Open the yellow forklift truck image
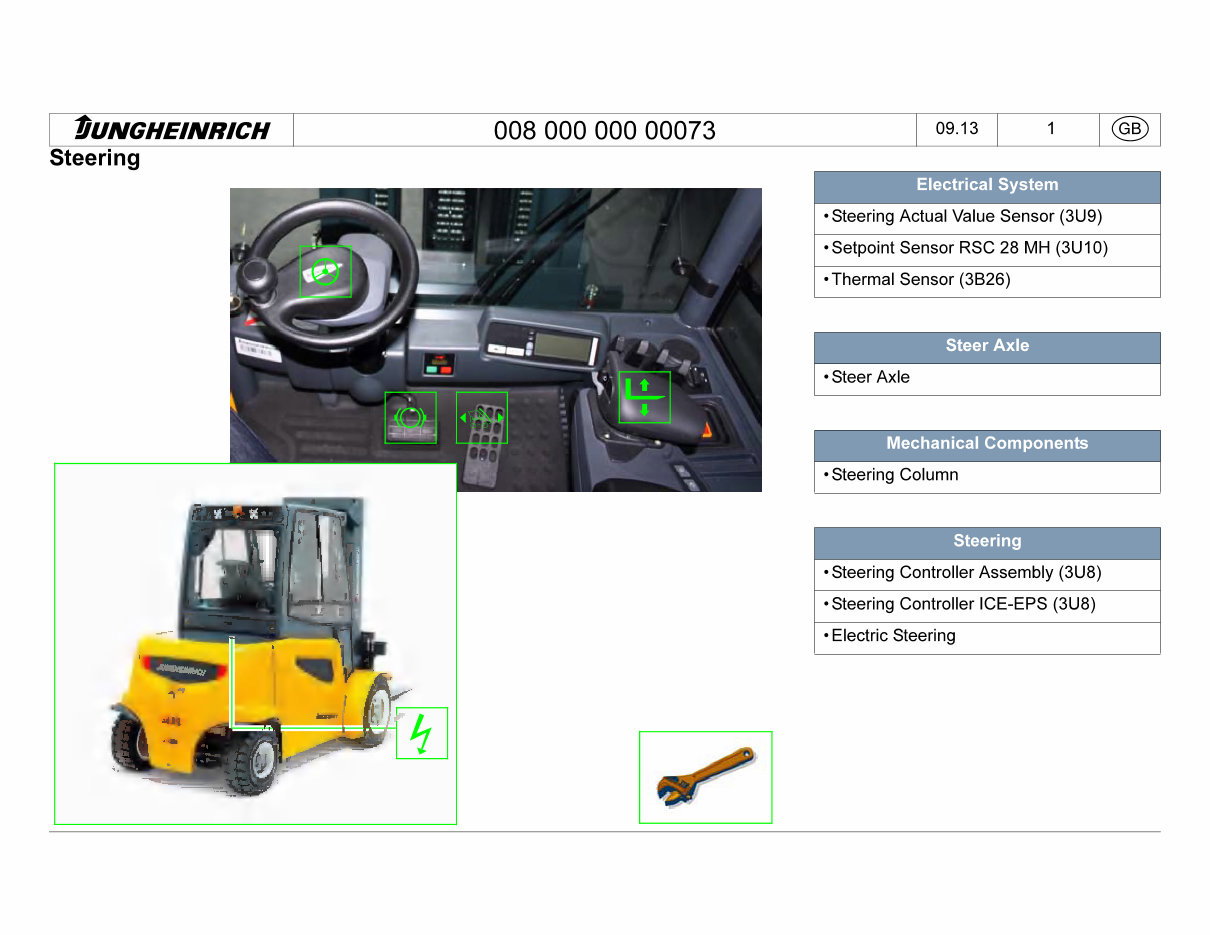Viewport: 1210px width, 935px height. pyautogui.click(x=255, y=644)
